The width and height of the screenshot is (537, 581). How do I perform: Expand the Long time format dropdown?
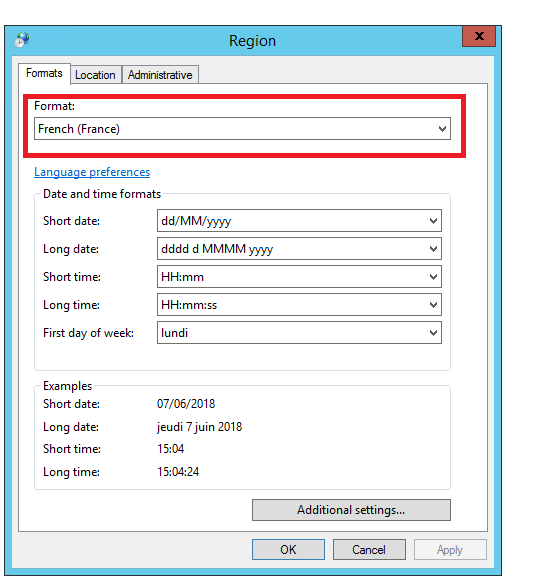pos(299,305)
